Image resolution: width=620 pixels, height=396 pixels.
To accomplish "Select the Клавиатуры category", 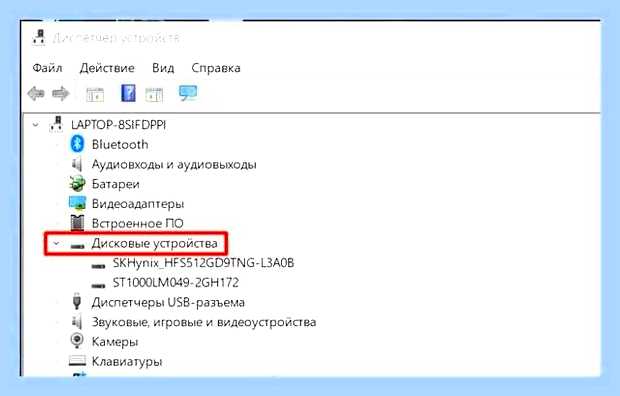I will 127,361.
